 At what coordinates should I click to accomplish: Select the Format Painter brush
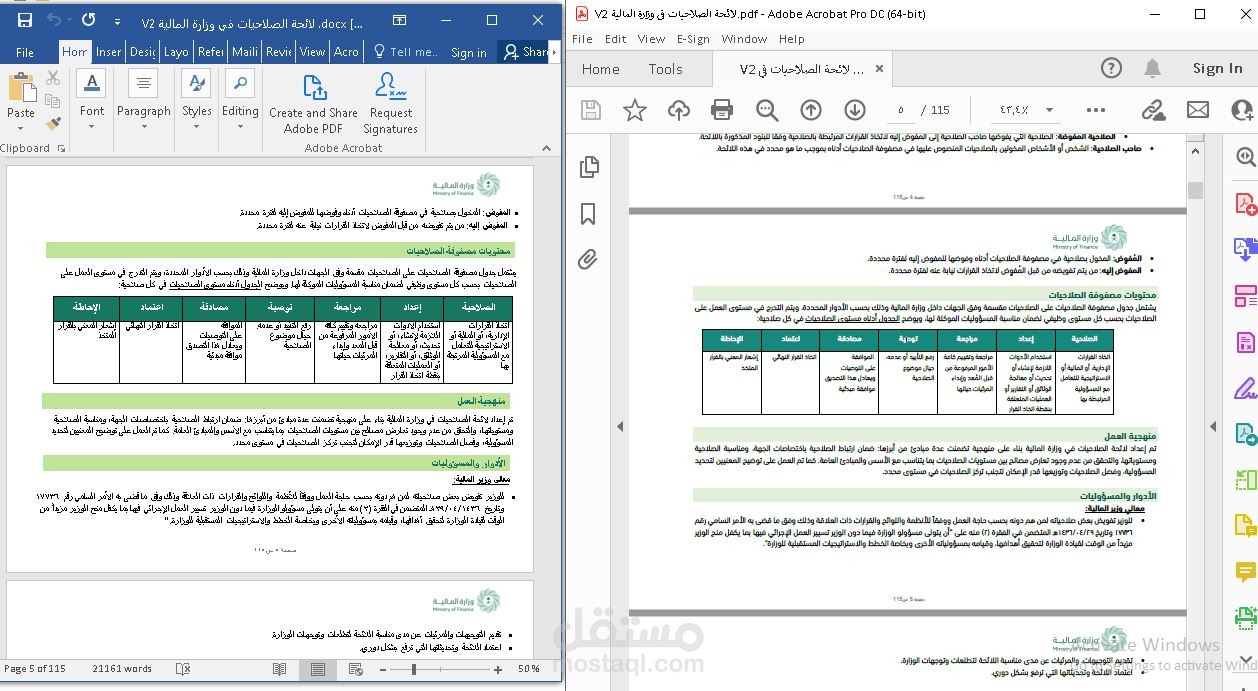click(53, 124)
